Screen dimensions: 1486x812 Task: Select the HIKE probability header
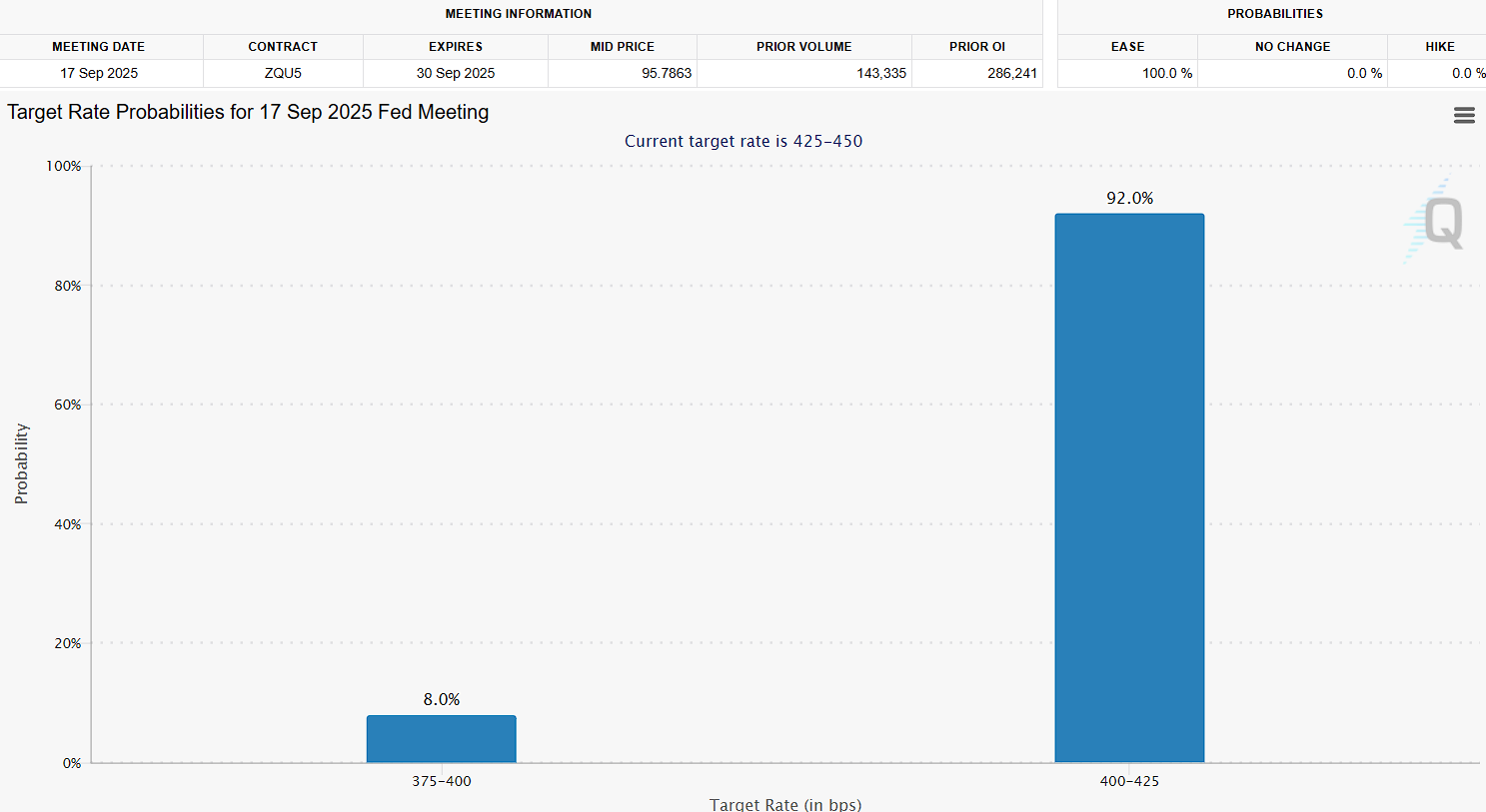(x=1439, y=47)
